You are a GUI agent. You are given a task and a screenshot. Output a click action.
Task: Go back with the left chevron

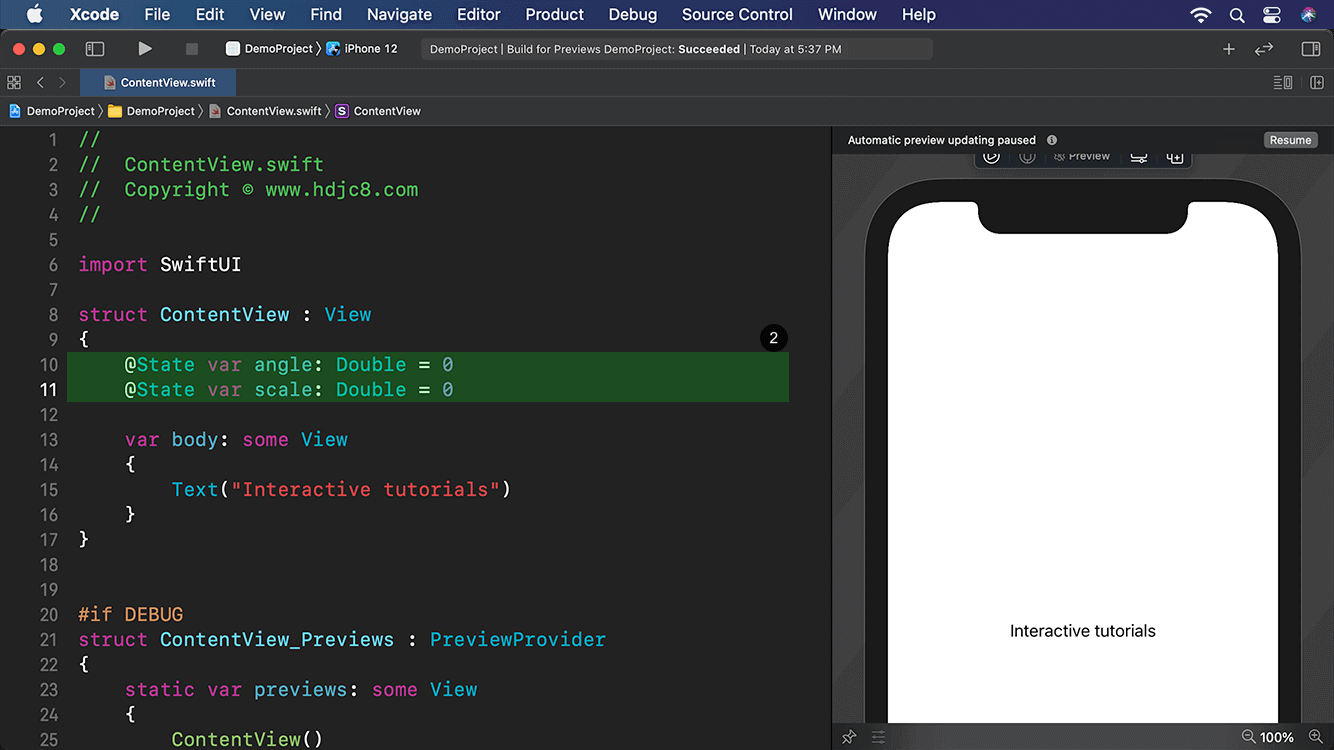[40, 83]
